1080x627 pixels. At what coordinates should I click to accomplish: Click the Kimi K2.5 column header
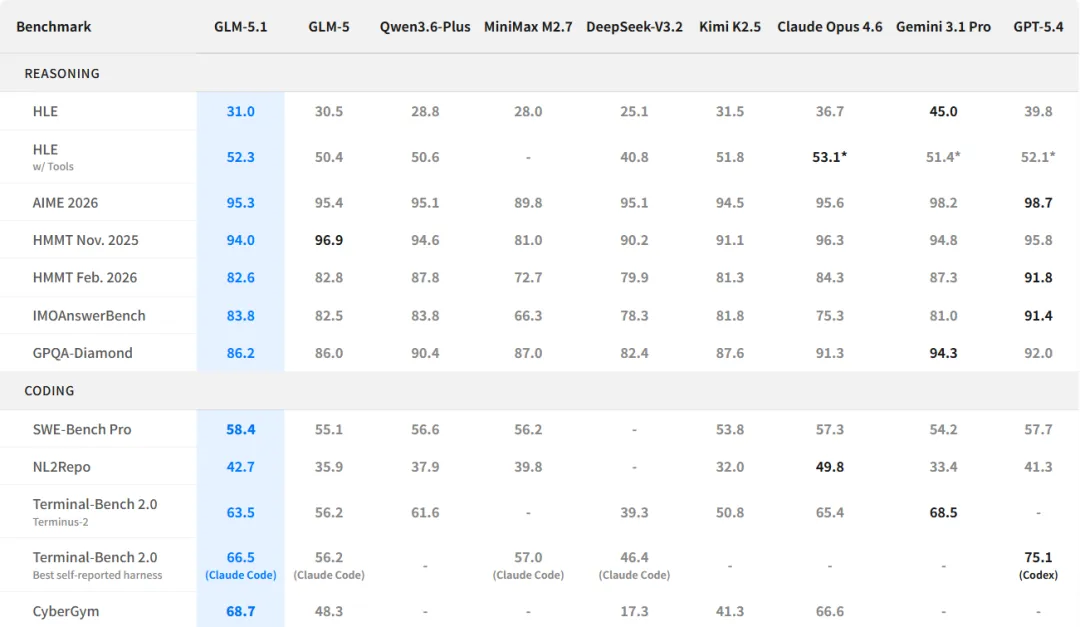pos(730,27)
